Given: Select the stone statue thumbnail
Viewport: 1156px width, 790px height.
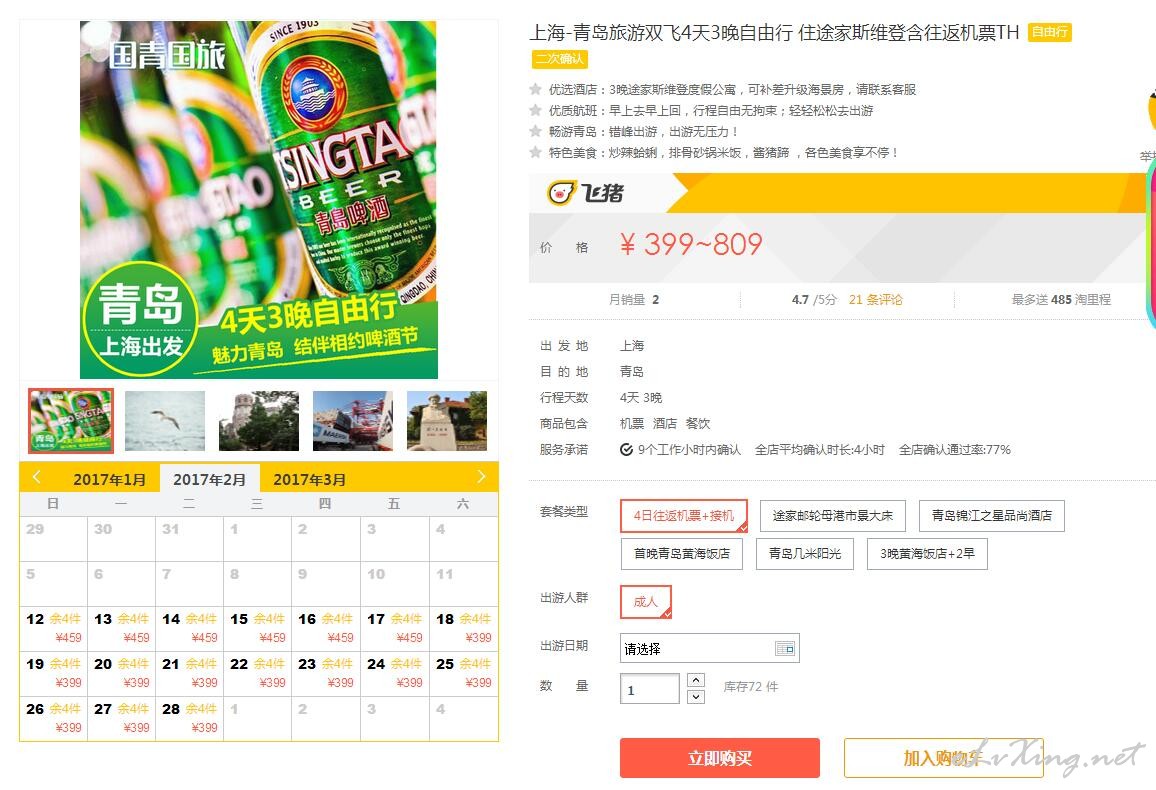Looking at the screenshot, I should click(447, 421).
